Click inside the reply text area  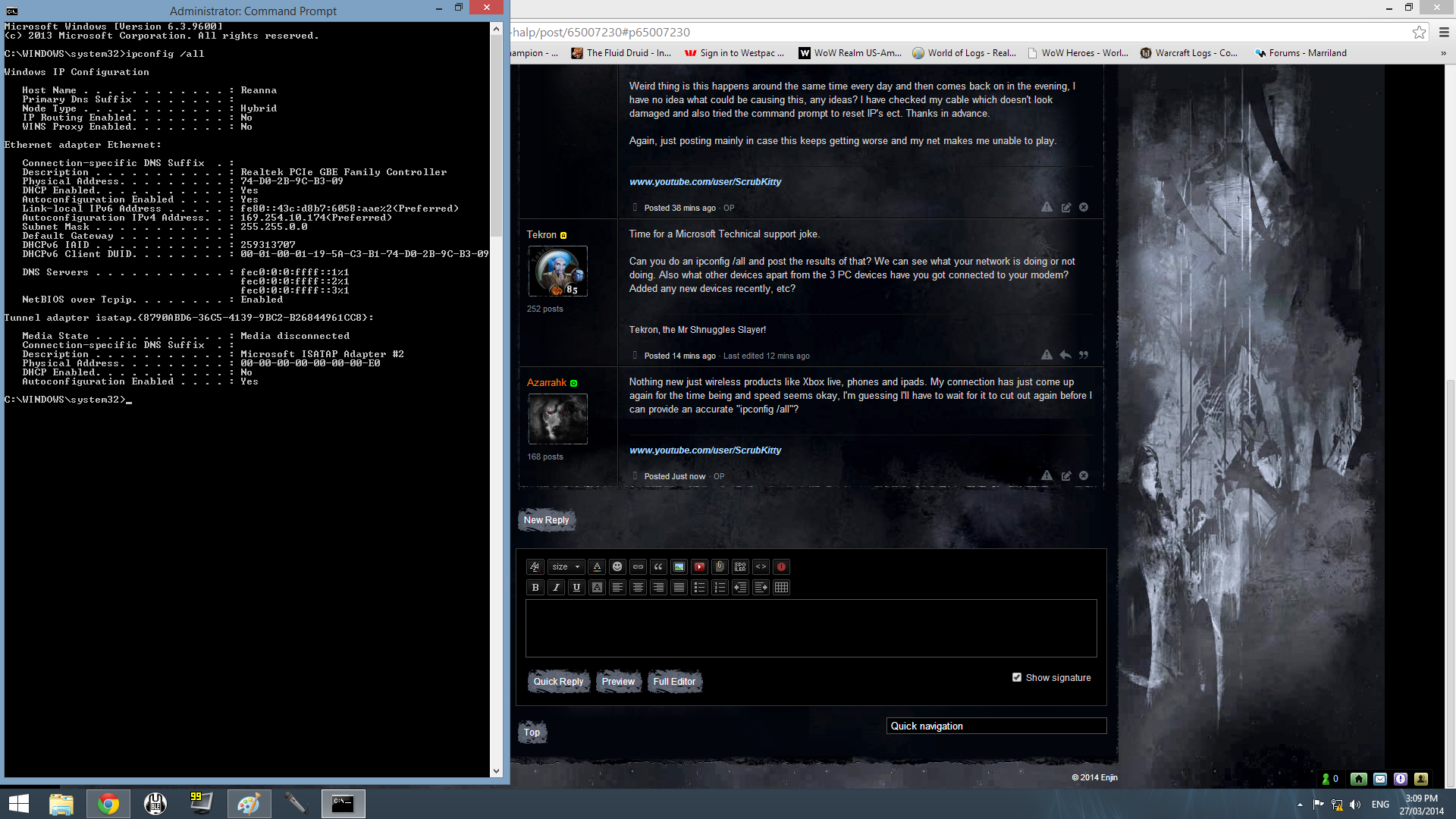pos(811,628)
